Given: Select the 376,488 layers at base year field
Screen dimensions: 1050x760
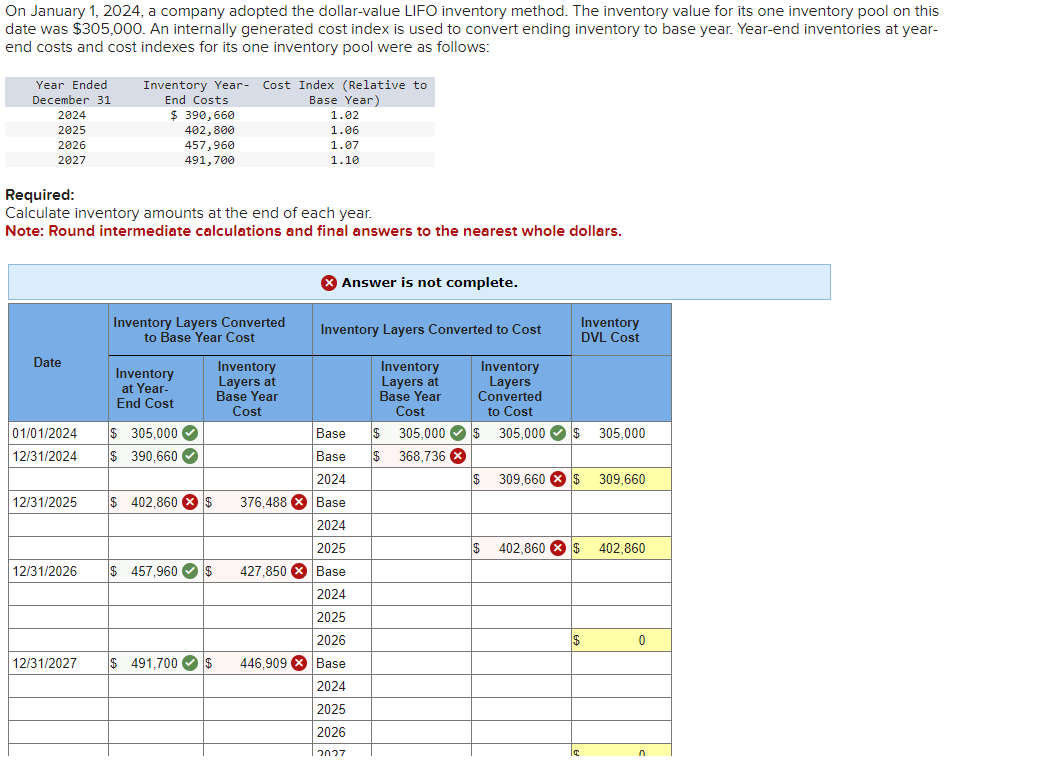Looking at the screenshot, I should click(x=258, y=502).
